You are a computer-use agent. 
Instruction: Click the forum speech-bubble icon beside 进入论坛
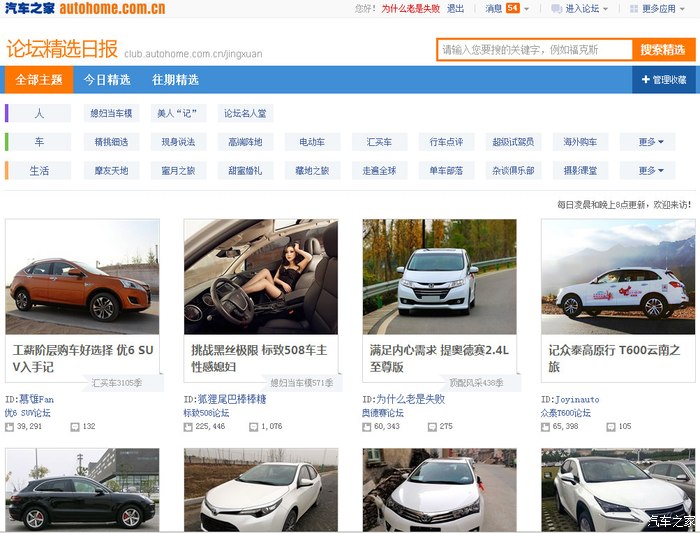point(556,9)
